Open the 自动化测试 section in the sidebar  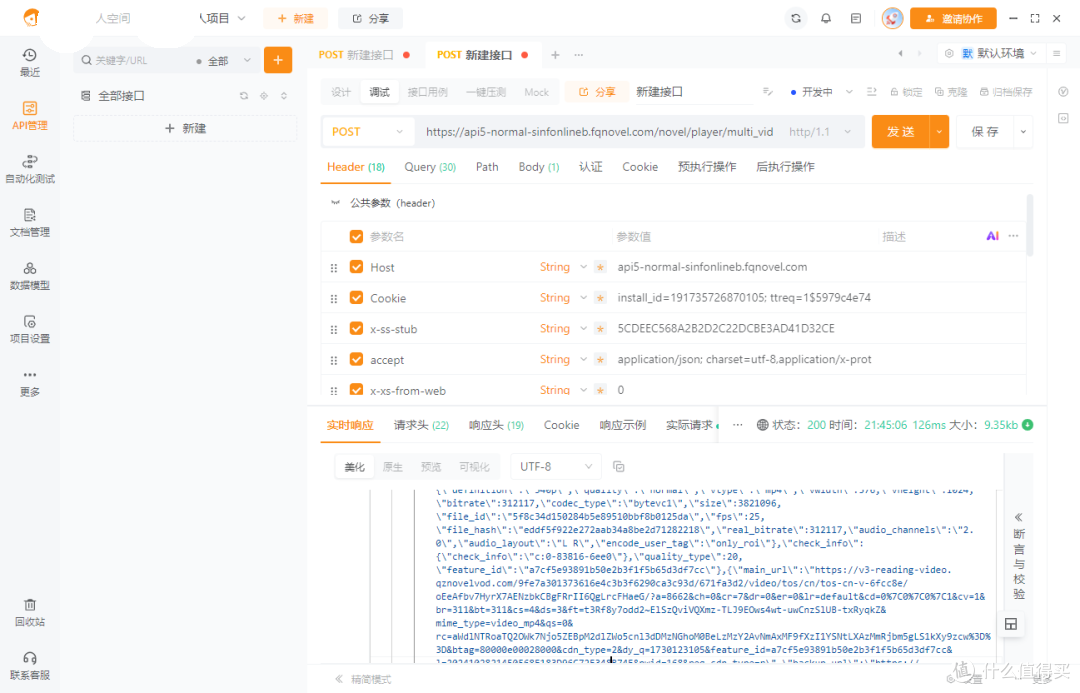pos(29,168)
